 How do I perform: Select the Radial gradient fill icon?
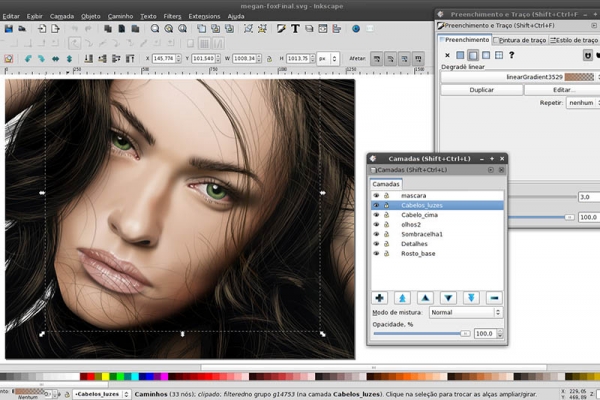(486, 55)
